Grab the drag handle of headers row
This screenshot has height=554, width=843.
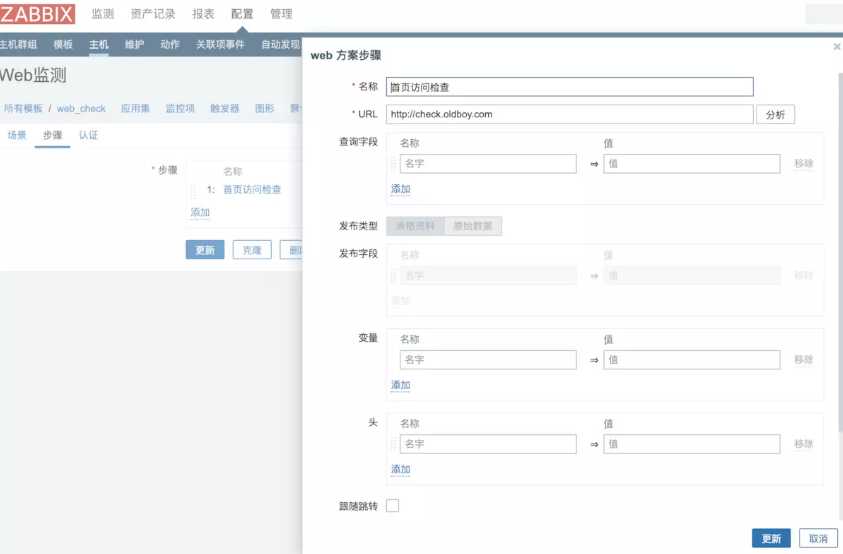(x=393, y=444)
